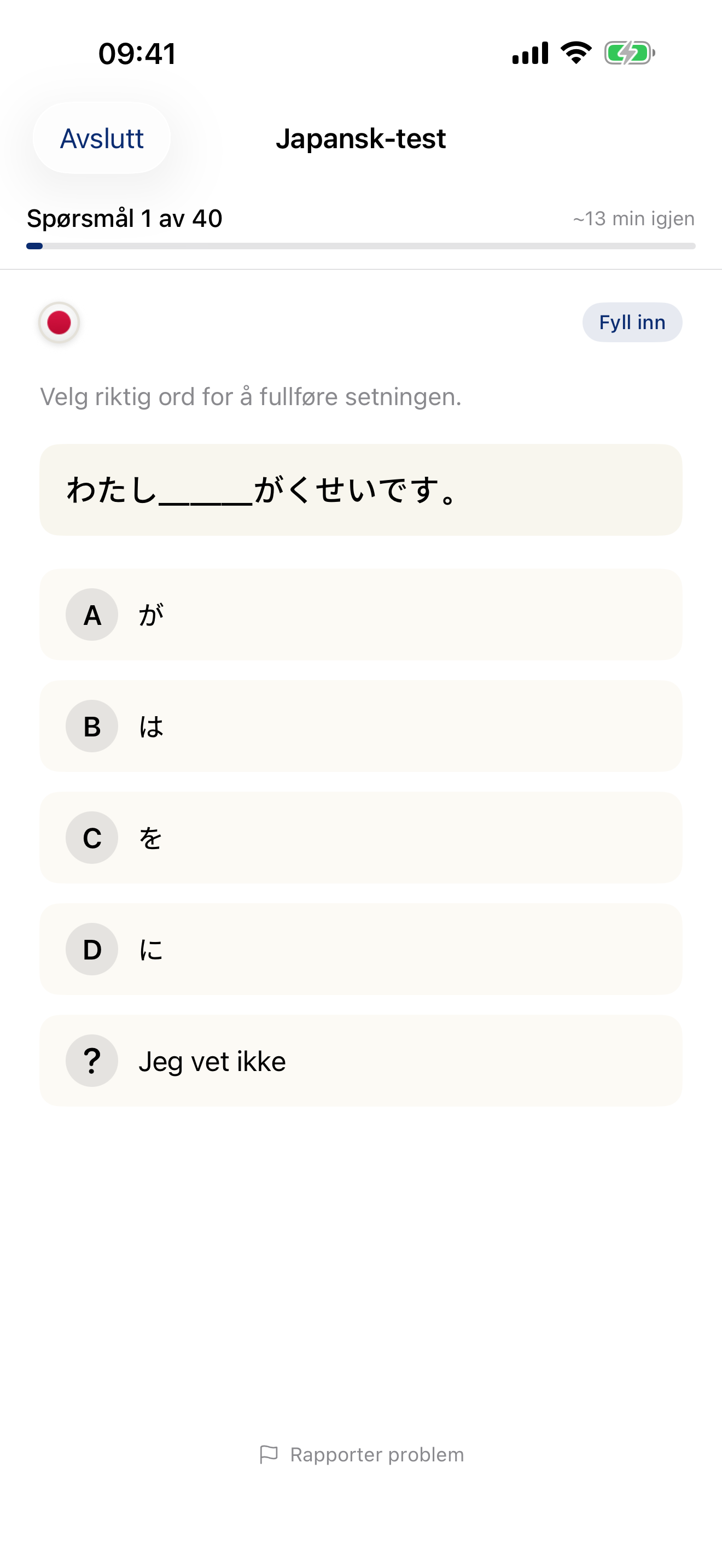Select answer option が

[x=361, y=615]
